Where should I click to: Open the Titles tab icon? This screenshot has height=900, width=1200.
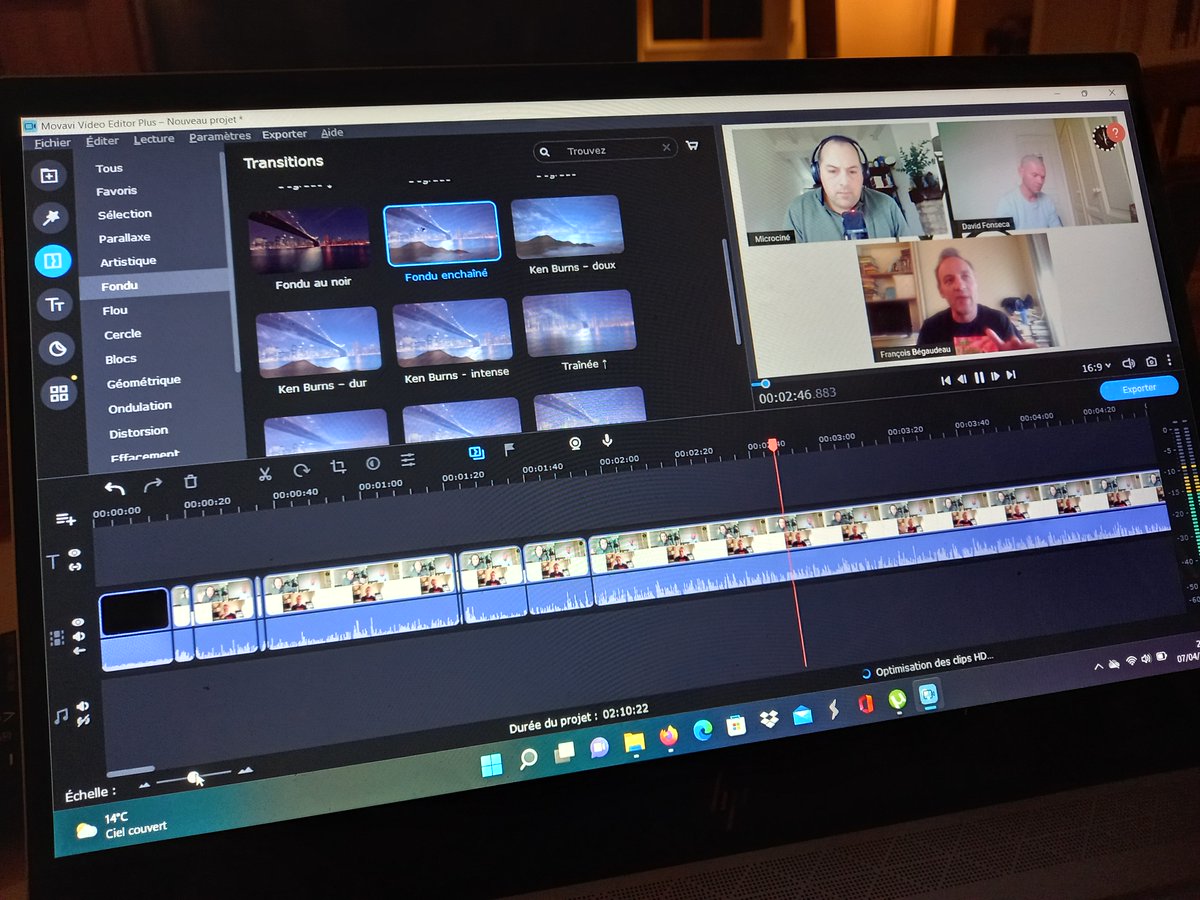click(x=54, y=305)
